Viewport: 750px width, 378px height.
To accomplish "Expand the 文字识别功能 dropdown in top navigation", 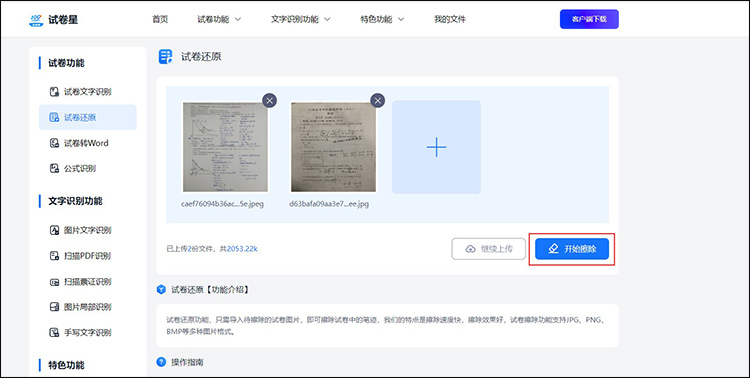I will 300,20.
